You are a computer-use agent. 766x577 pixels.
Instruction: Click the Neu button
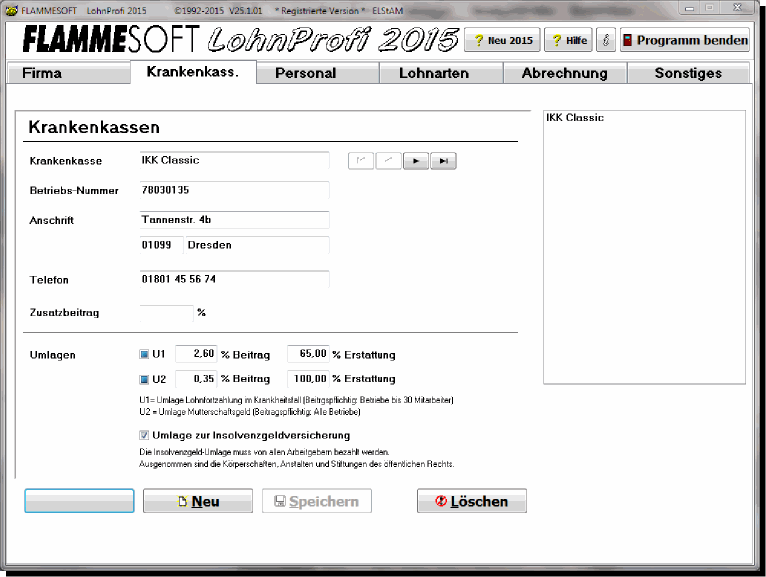pyautogui.click(x=198, y=501)
